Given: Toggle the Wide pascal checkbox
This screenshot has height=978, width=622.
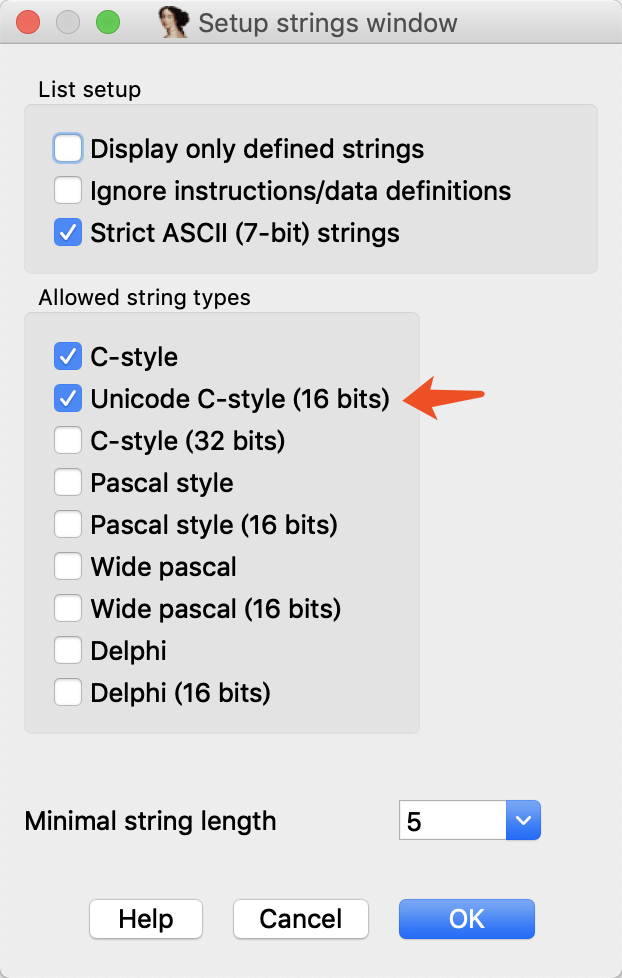Looking at the screenshot, I should pos(68,567).
